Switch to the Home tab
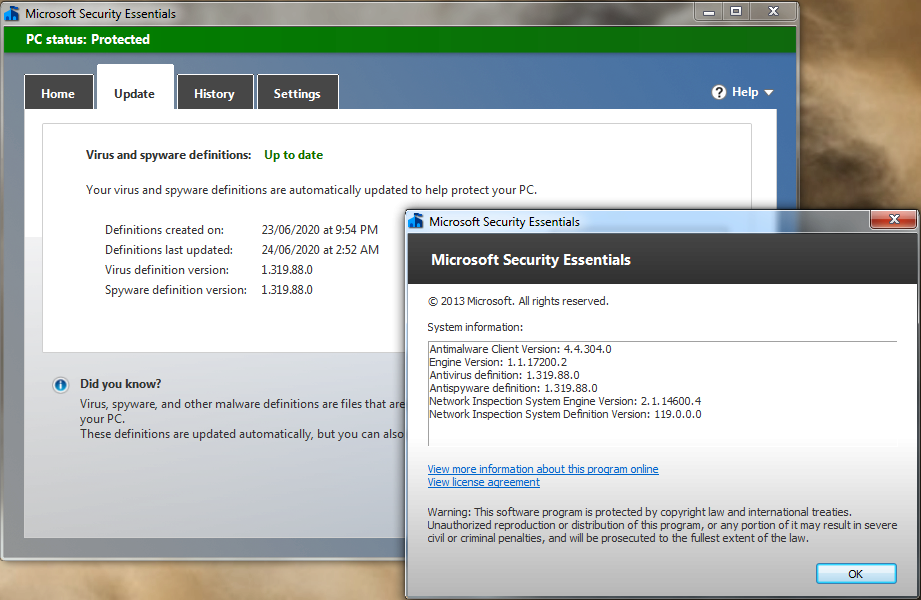 (58, 93)
